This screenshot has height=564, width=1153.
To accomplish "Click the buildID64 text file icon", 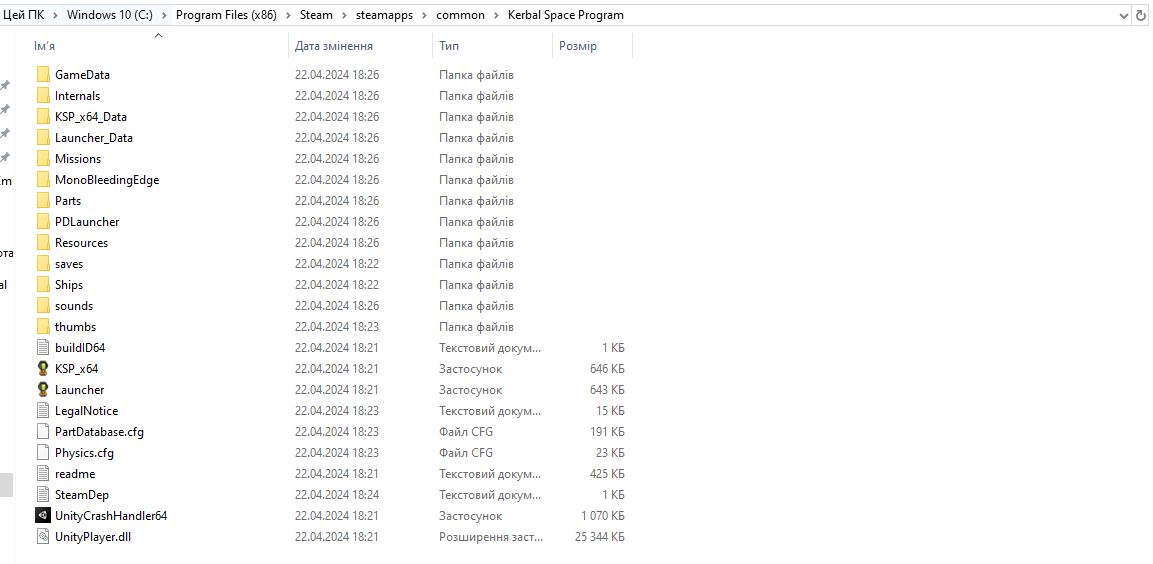I will click(x=43, y=347).
